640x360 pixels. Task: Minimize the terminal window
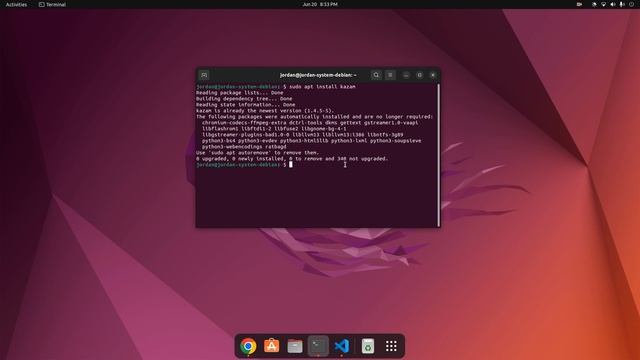point(406,75)
